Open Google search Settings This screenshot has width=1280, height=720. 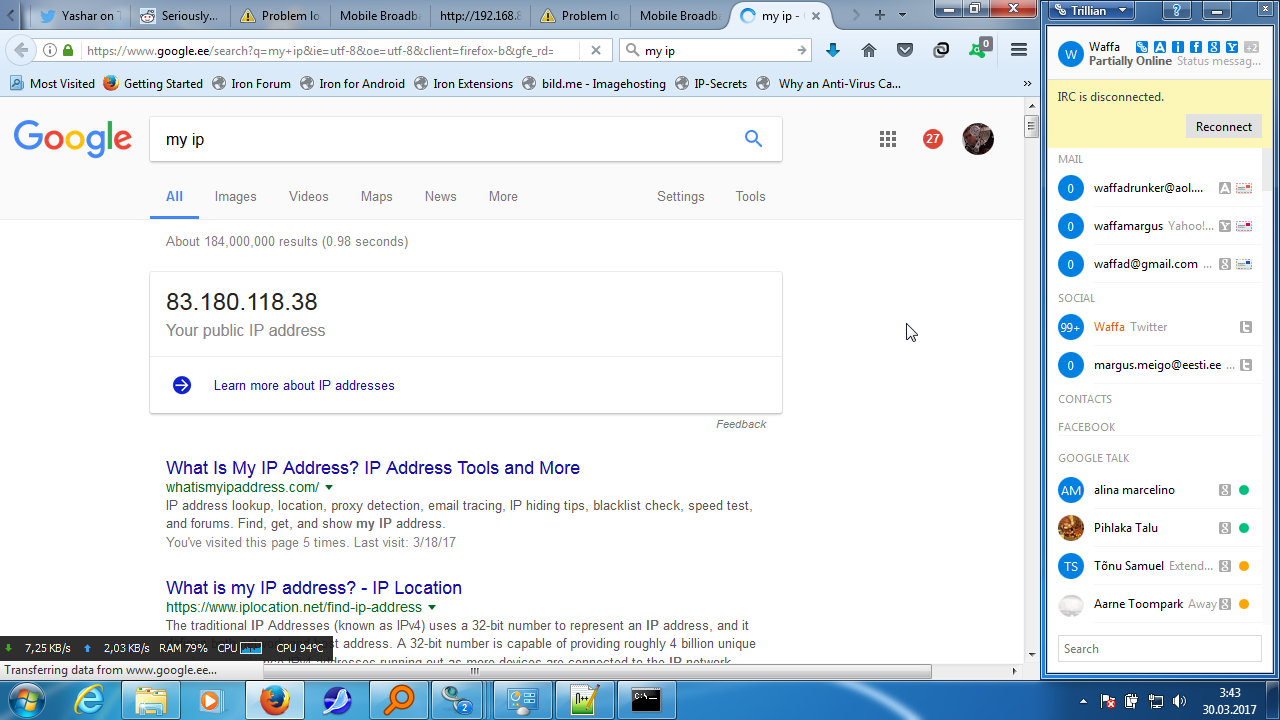(x=681, y=197)
